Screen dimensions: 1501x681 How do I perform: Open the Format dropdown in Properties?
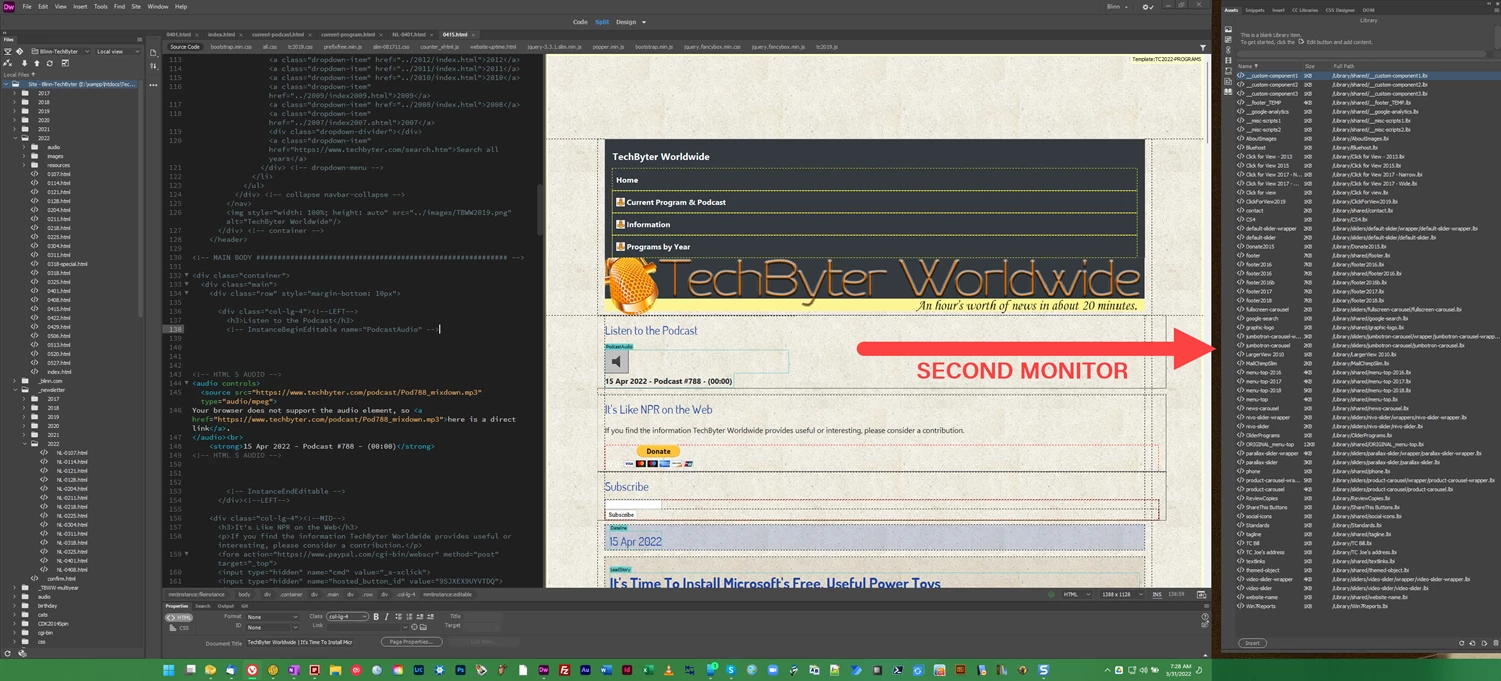(x=271, y=617)
